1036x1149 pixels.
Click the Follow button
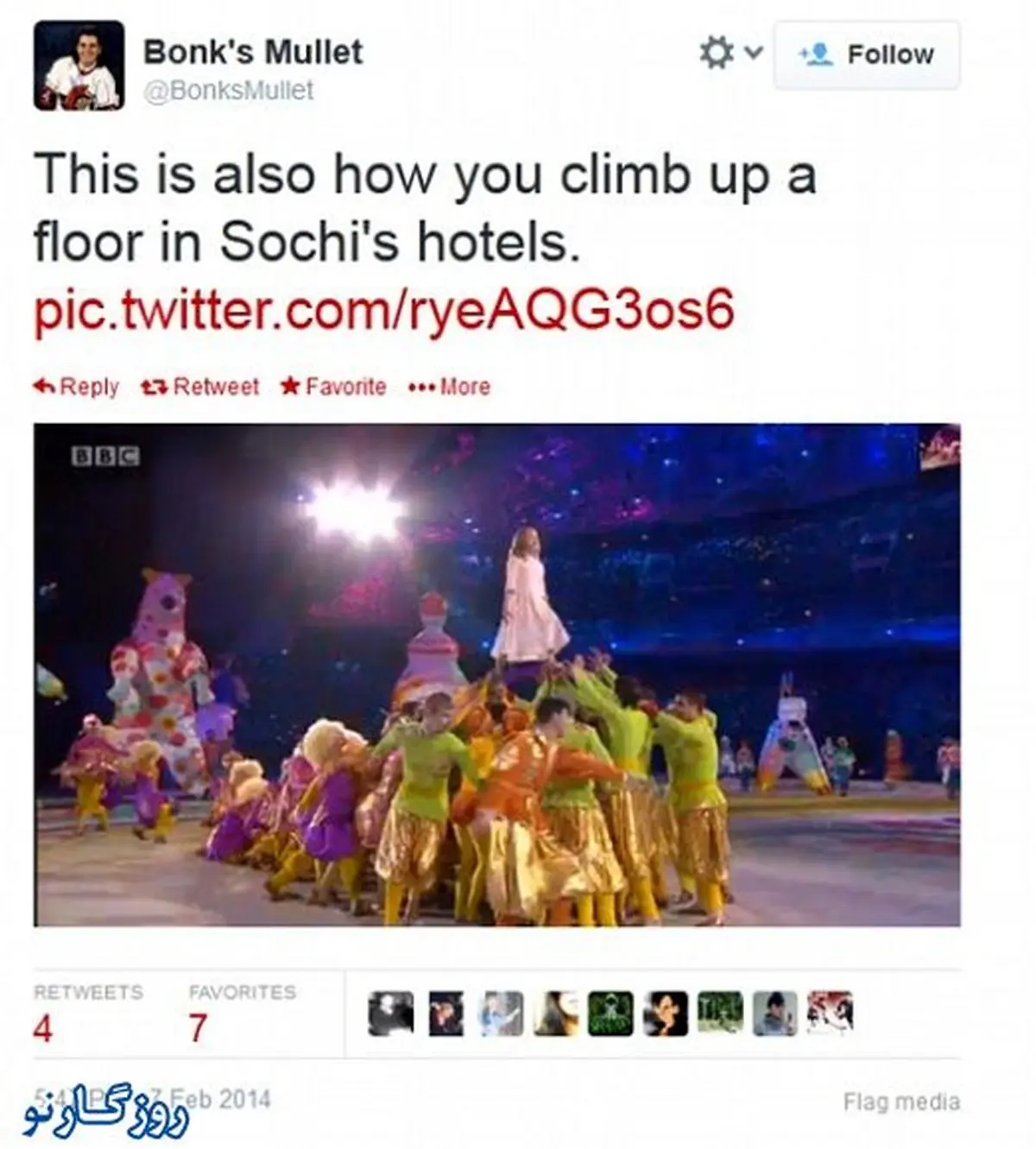tap(866, 55)
